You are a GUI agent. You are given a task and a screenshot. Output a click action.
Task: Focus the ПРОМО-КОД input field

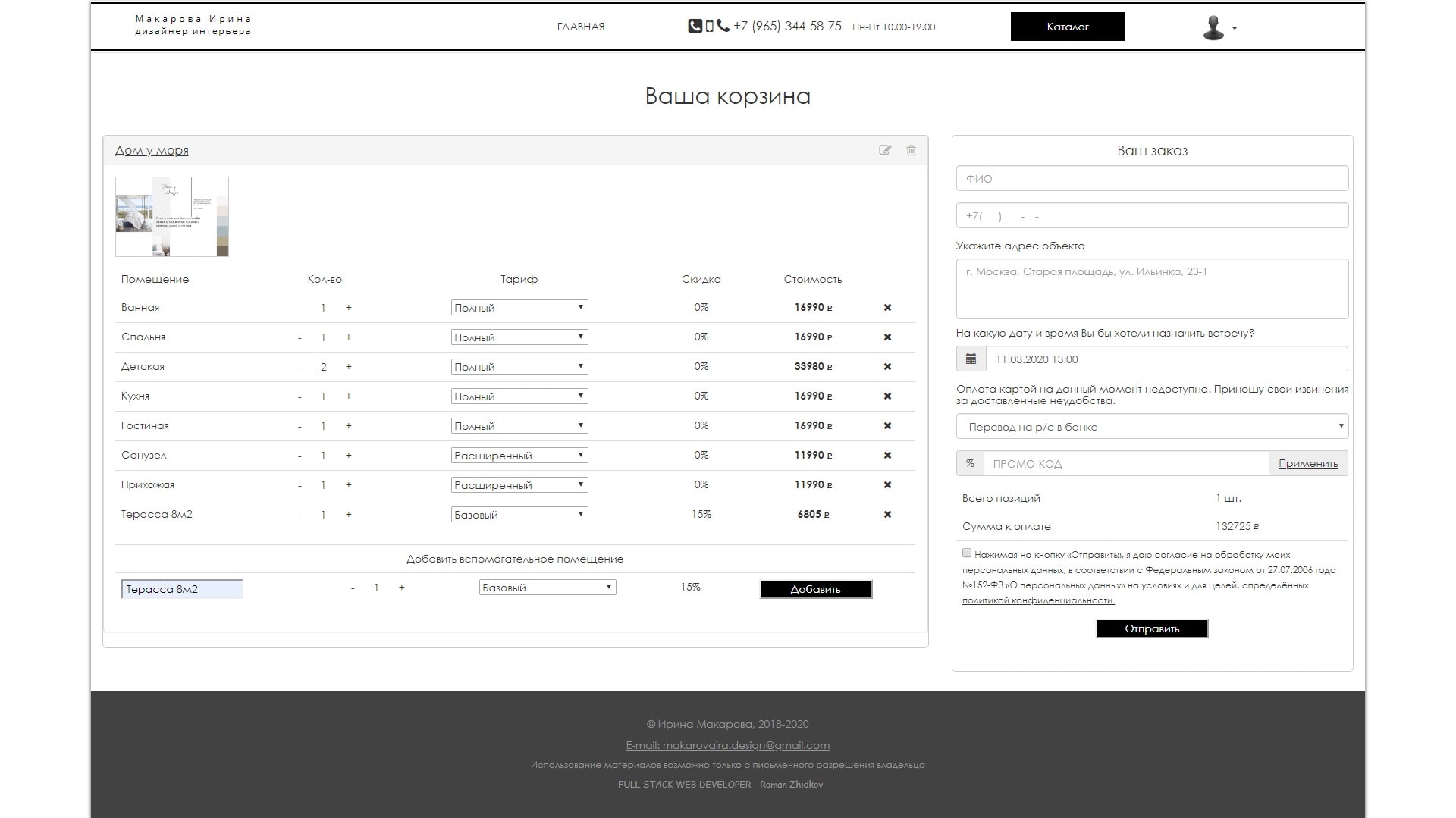[1125, 463]
